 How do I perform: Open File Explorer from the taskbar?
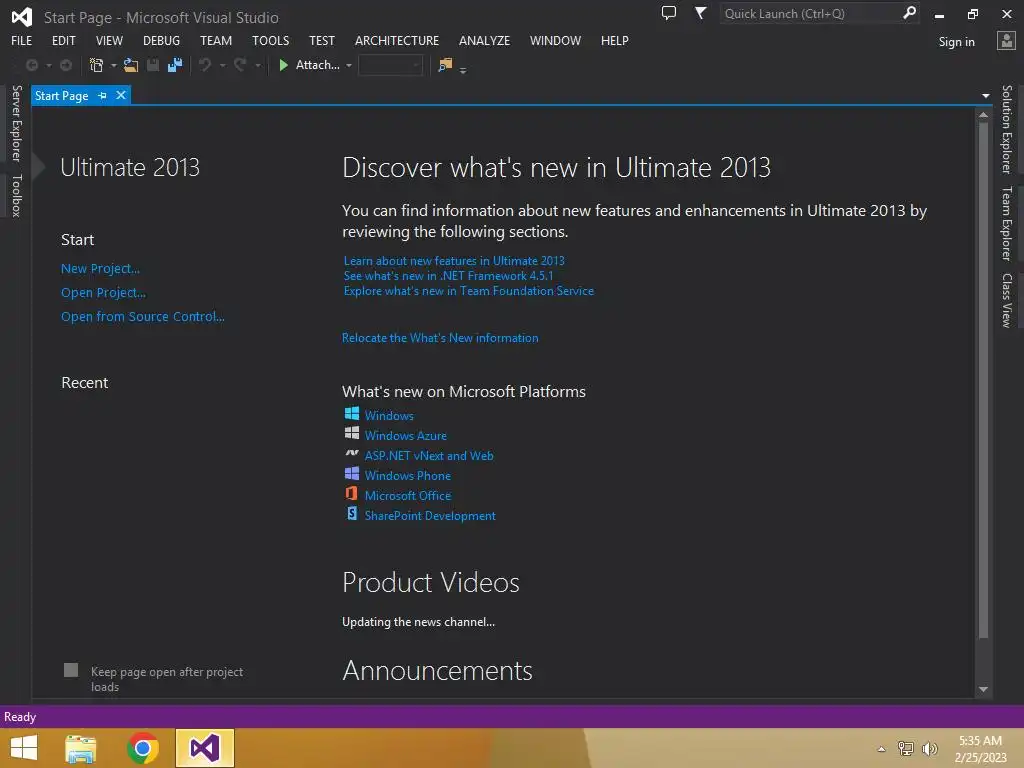coord(81,748)
